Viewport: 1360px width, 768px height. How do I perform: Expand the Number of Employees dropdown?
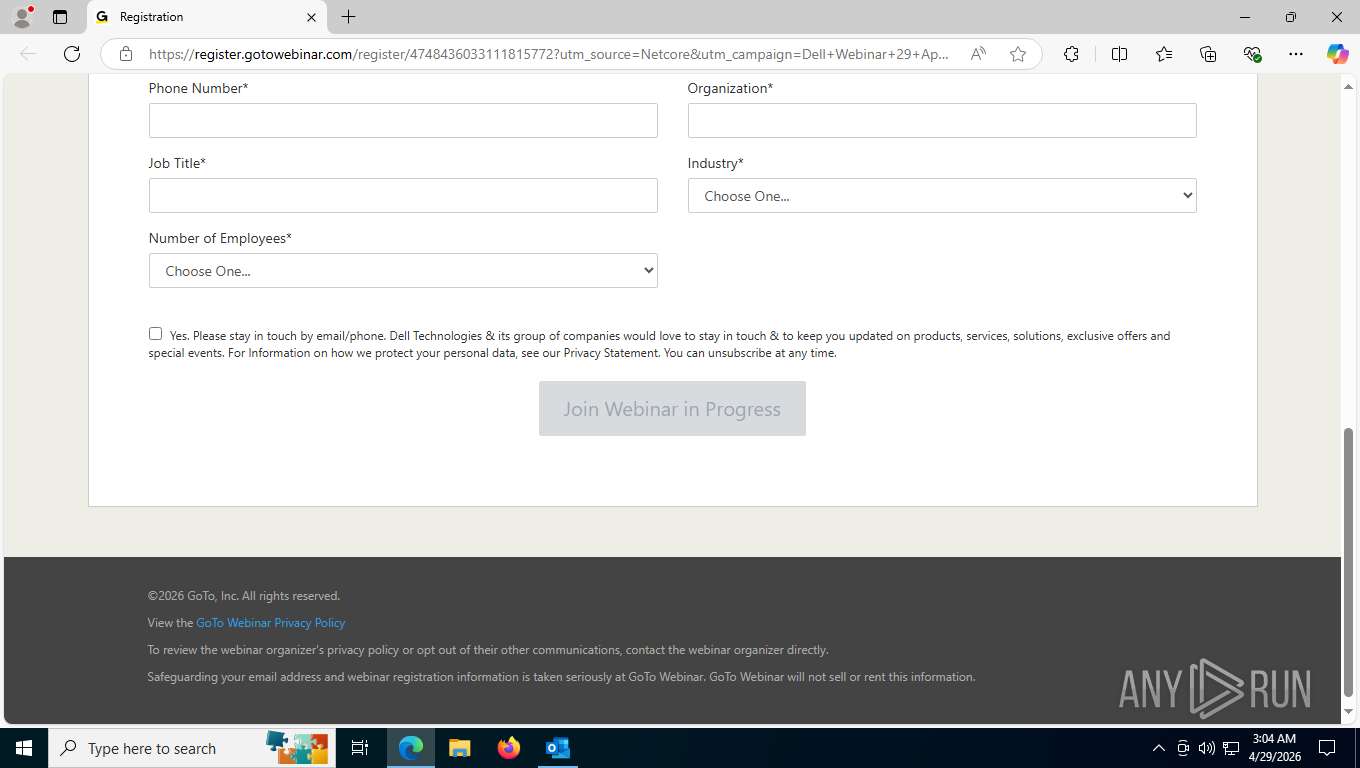coord(403,271)
